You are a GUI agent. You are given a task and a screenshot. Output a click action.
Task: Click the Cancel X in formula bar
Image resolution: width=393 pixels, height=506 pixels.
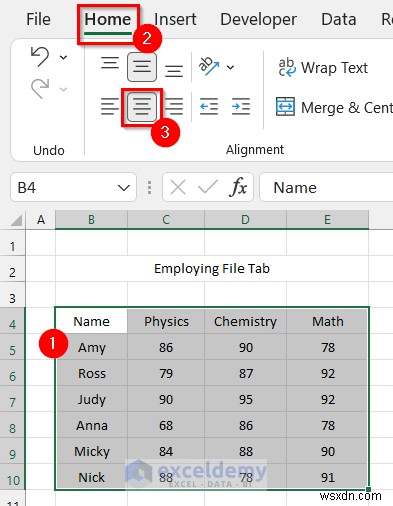click(178, 188)
